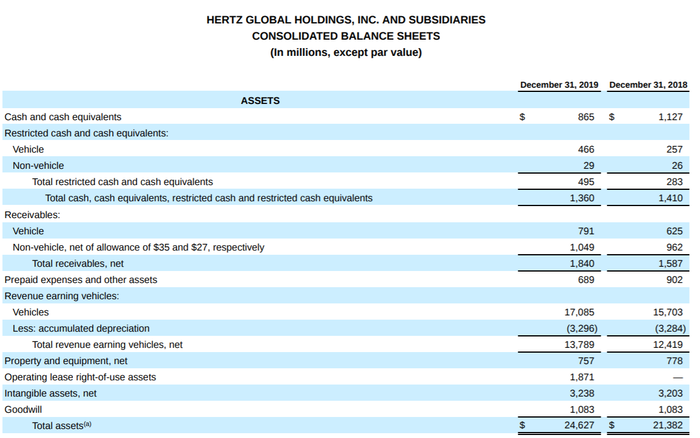Image resolution: width=700 pixels, height=438 pixels.
Task: Click the 'Goodwill' row label
Action: tap(23, 410)
